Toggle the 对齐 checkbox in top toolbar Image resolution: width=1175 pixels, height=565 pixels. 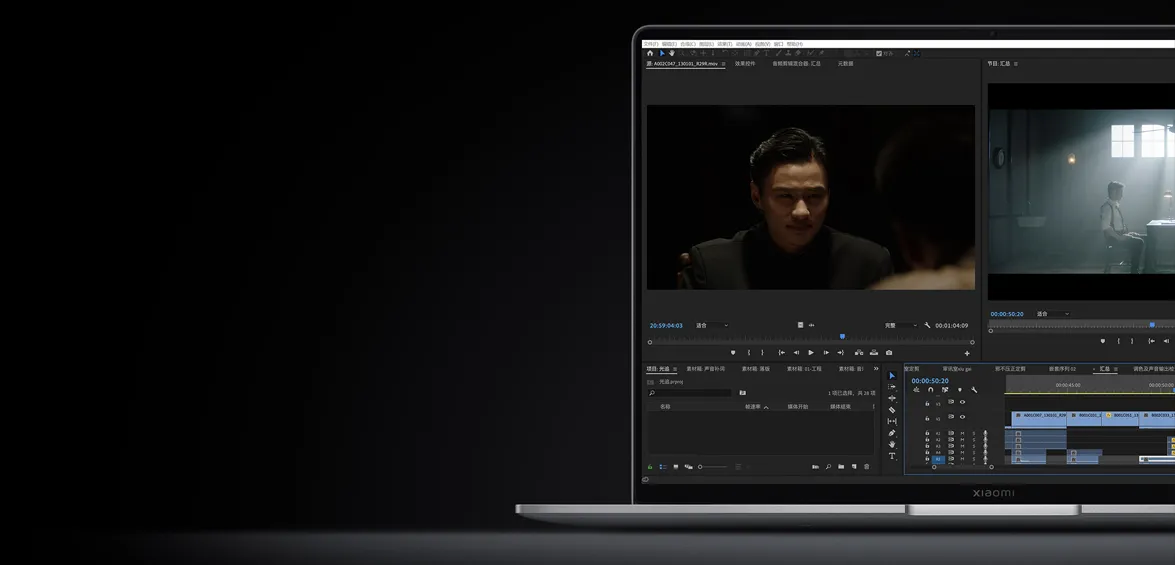point(879,54)
